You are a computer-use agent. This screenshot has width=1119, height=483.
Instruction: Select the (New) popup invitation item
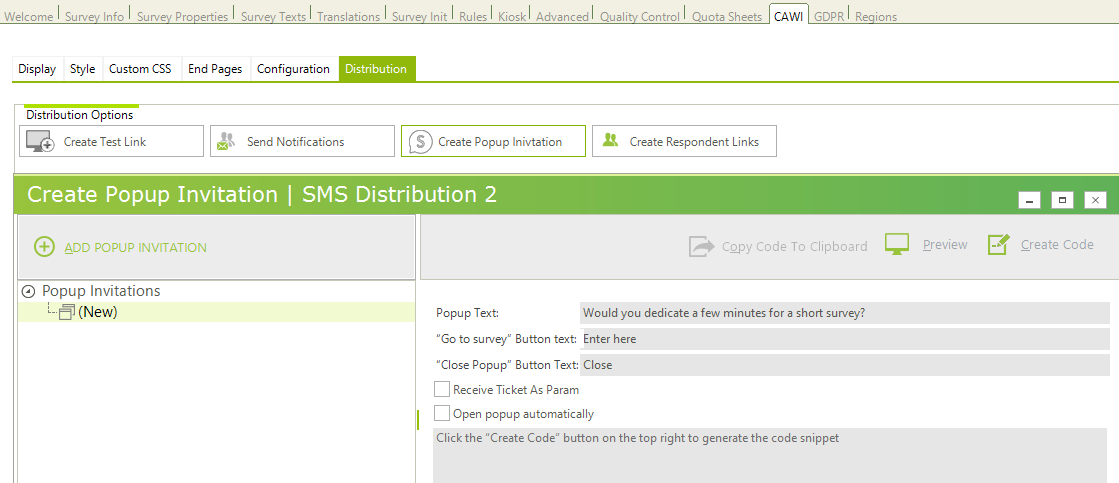pos(97,312)
